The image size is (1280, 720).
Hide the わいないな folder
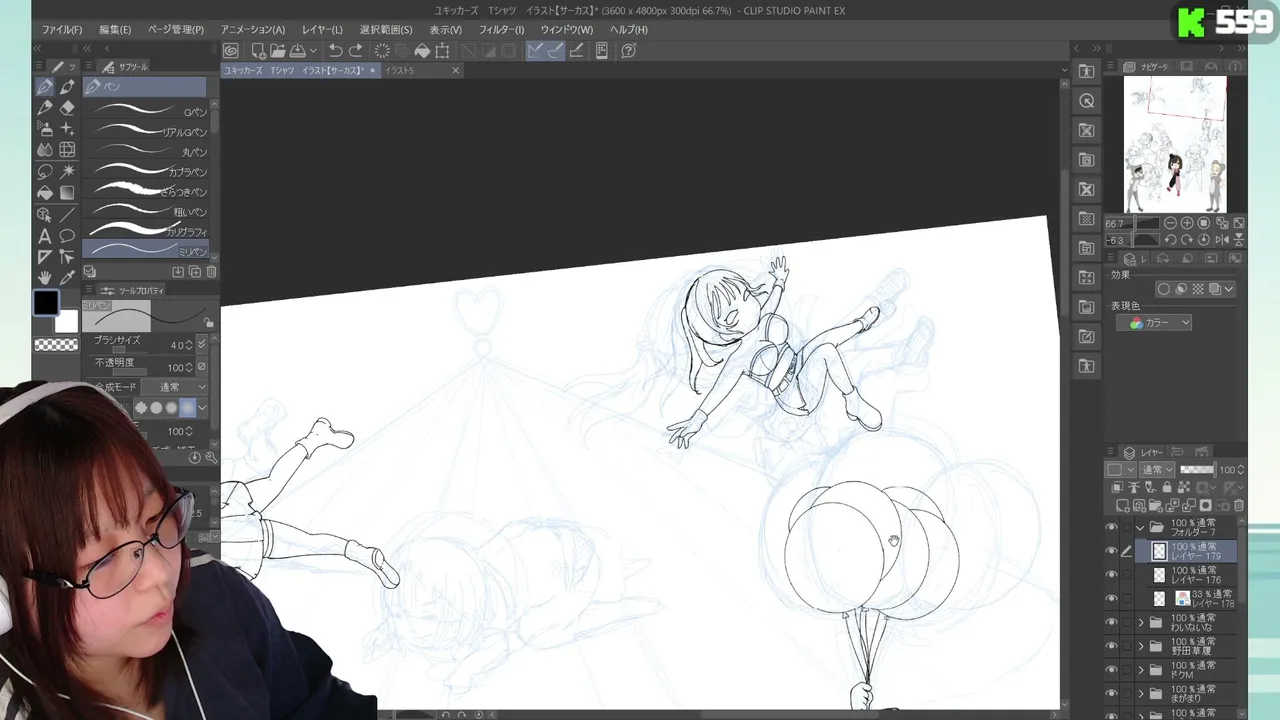pyautogui.click(x=1111, y=622)
